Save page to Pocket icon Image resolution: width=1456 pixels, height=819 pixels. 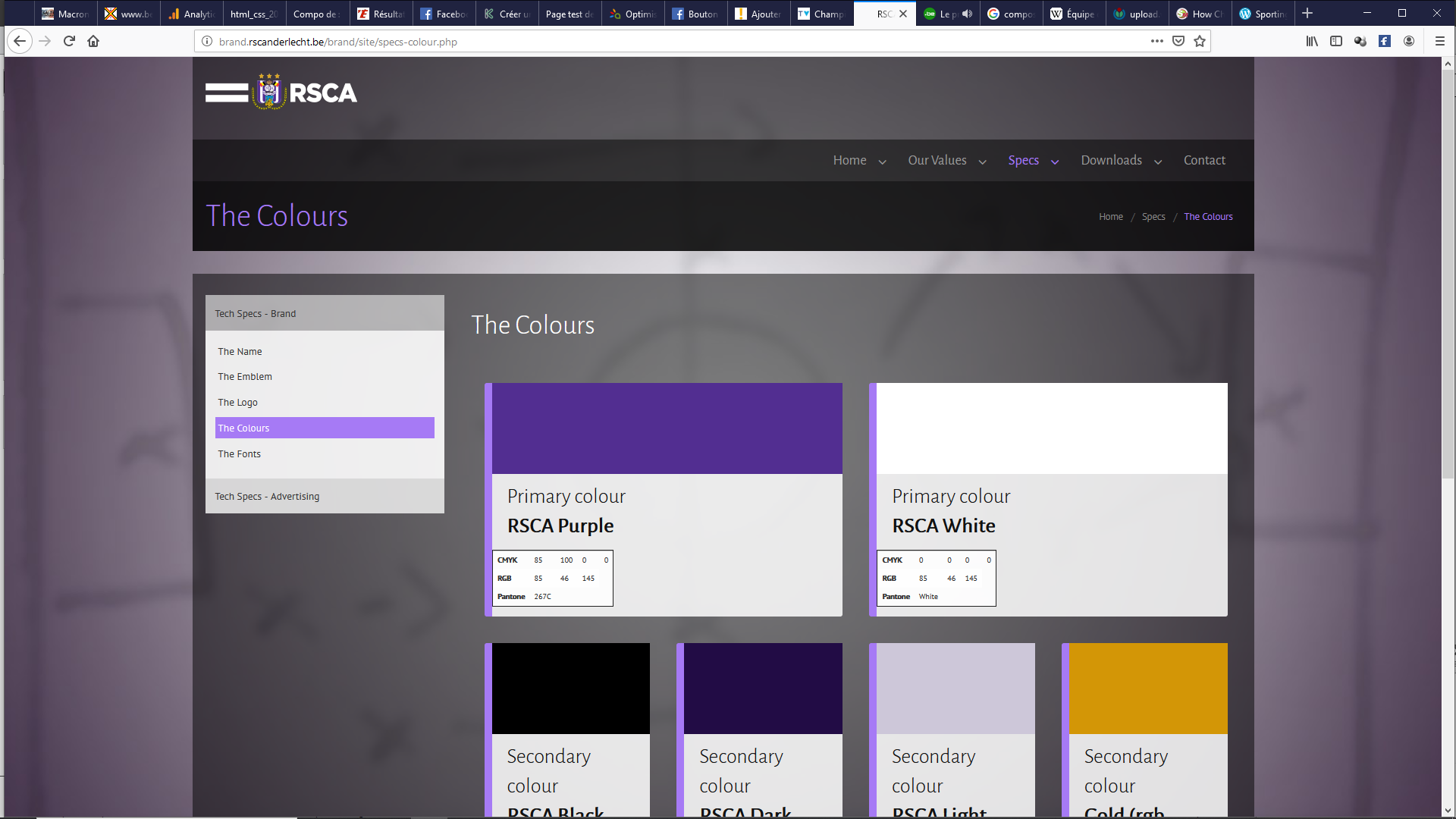click(1178, 41)
